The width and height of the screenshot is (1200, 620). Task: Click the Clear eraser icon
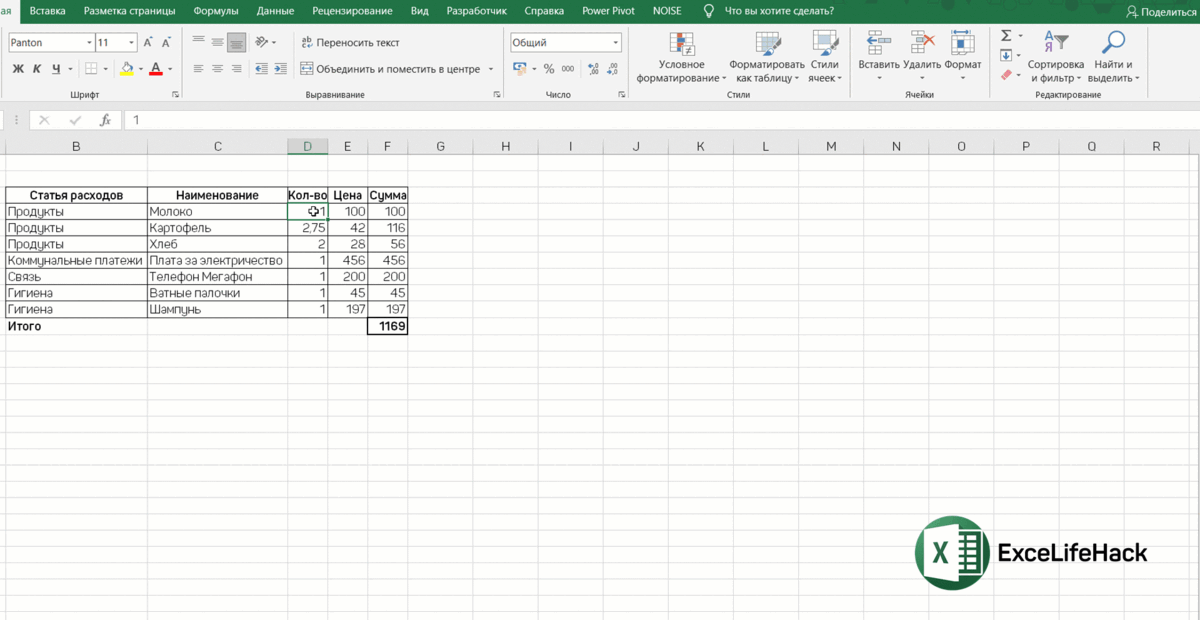pos(1006,74)
